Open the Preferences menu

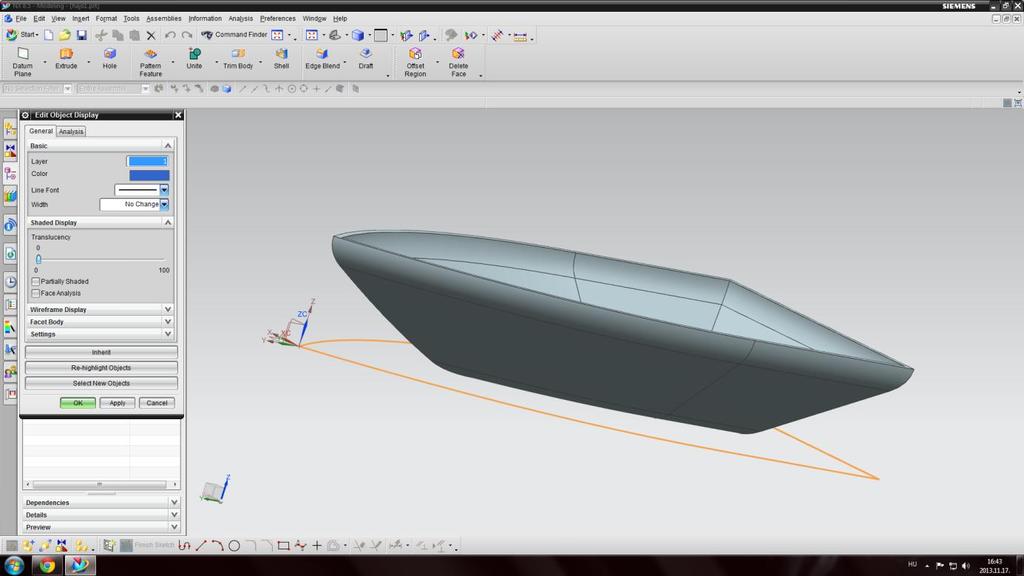[278, 19]
